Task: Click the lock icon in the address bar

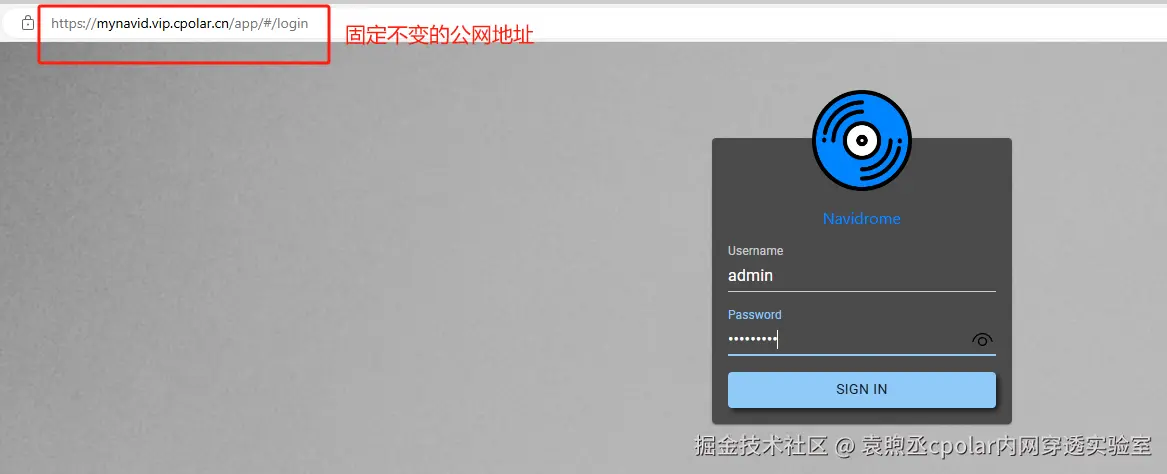Action: coord(28,23)
